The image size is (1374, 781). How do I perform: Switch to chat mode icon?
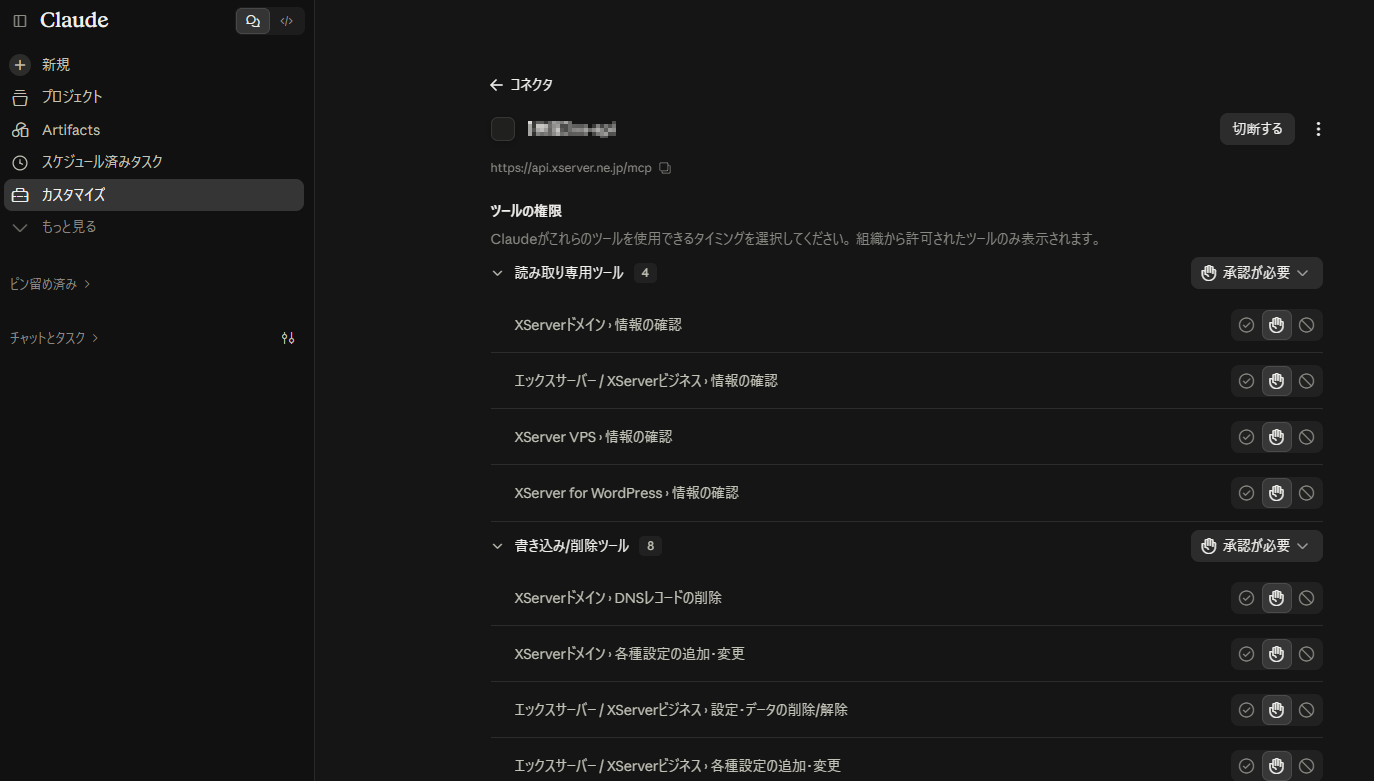pyautogui.click(x=253, y=21)
